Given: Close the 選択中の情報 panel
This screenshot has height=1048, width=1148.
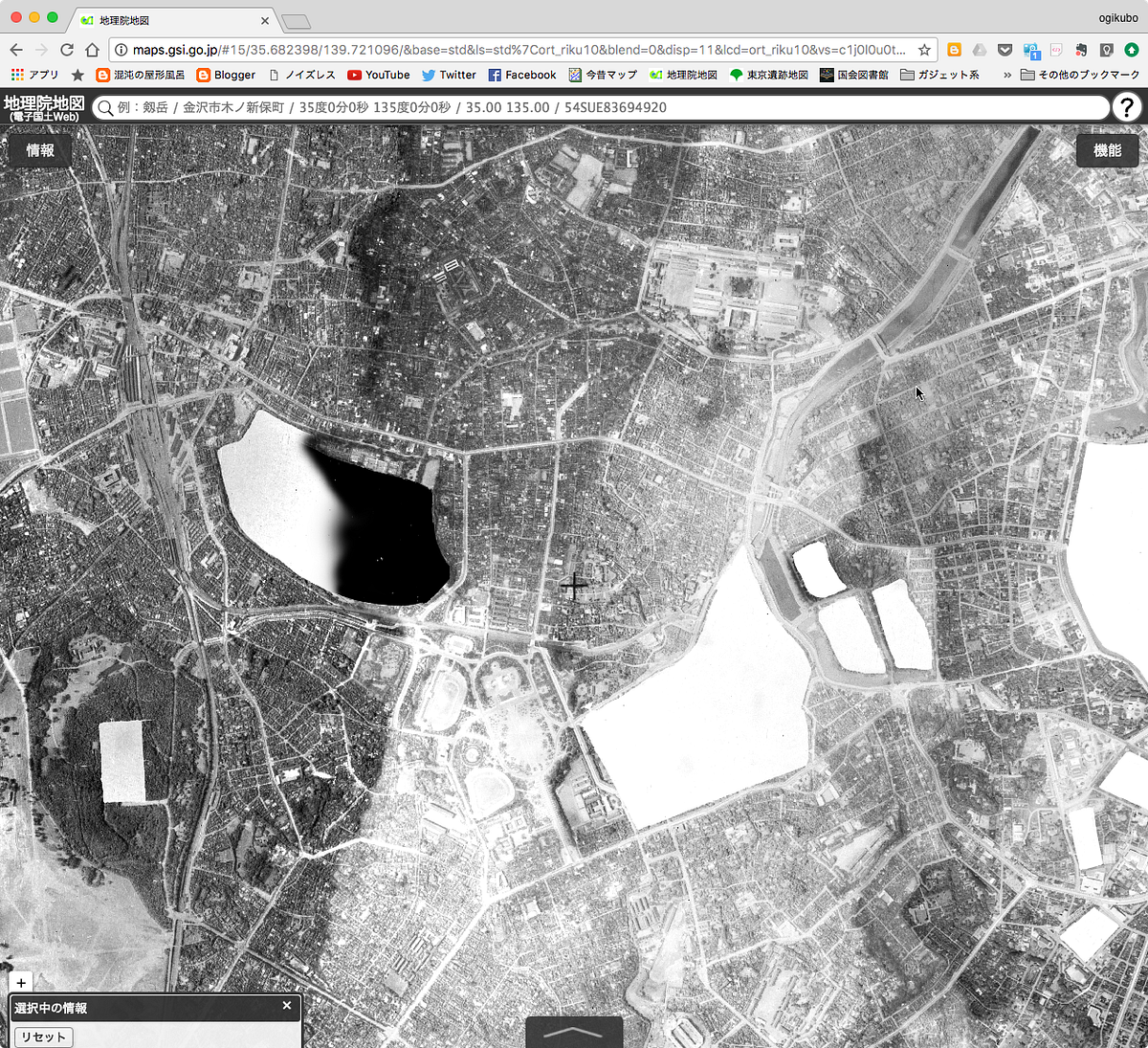Looking at the screenshot, I should [x=286, y=1006].
